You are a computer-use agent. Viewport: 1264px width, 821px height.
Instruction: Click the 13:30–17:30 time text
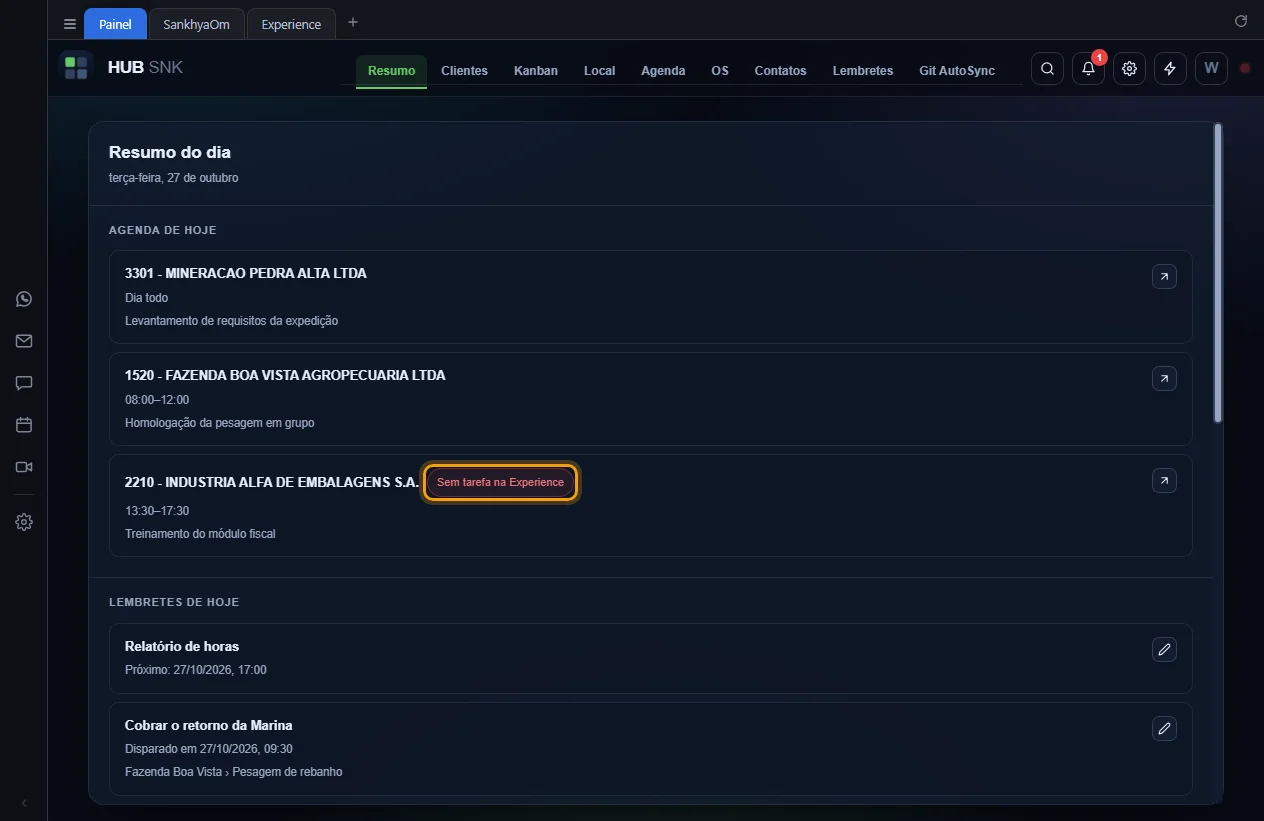[x=157, y=511]
